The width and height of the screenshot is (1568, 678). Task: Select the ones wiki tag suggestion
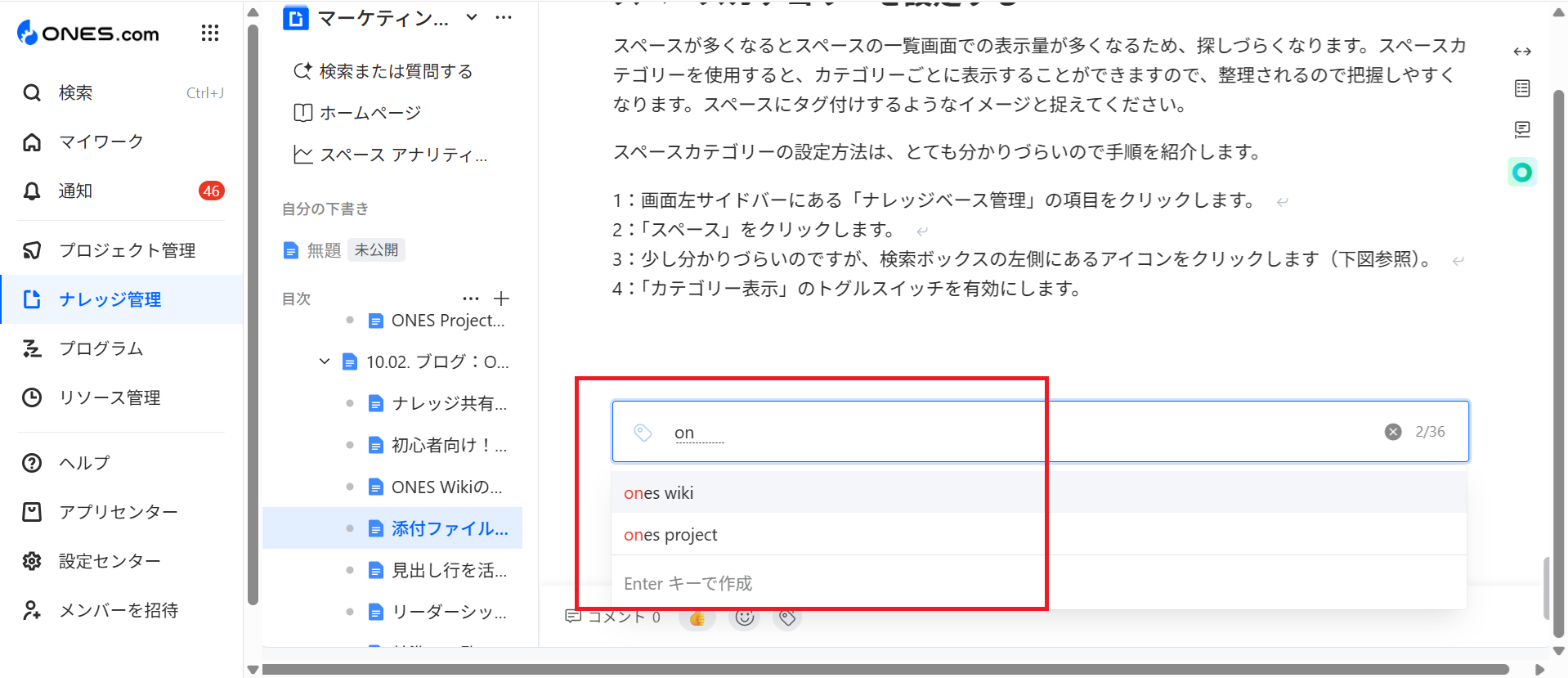tap(1038, 492)
